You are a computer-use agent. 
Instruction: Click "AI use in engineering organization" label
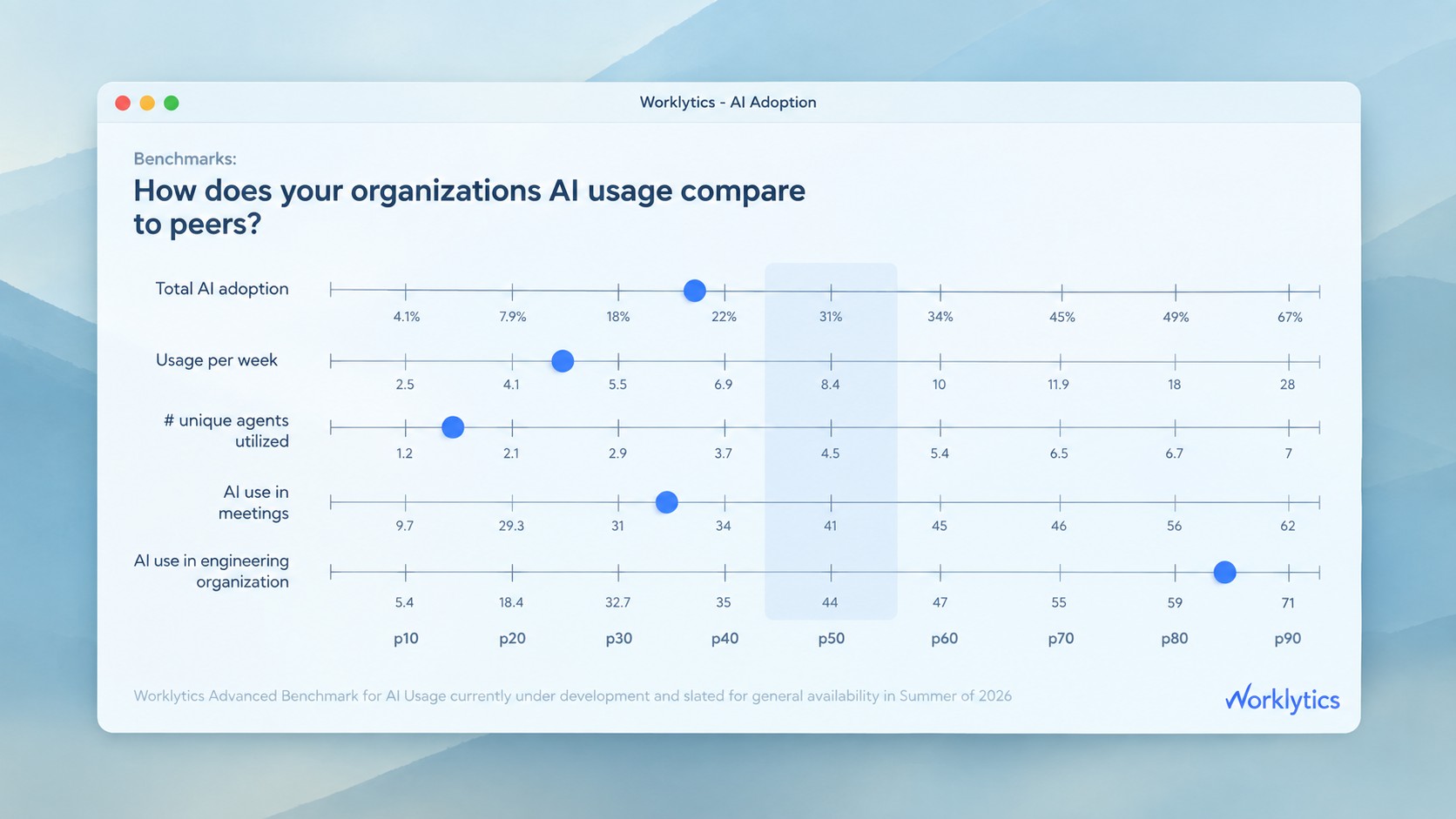(x=212, y=572)
